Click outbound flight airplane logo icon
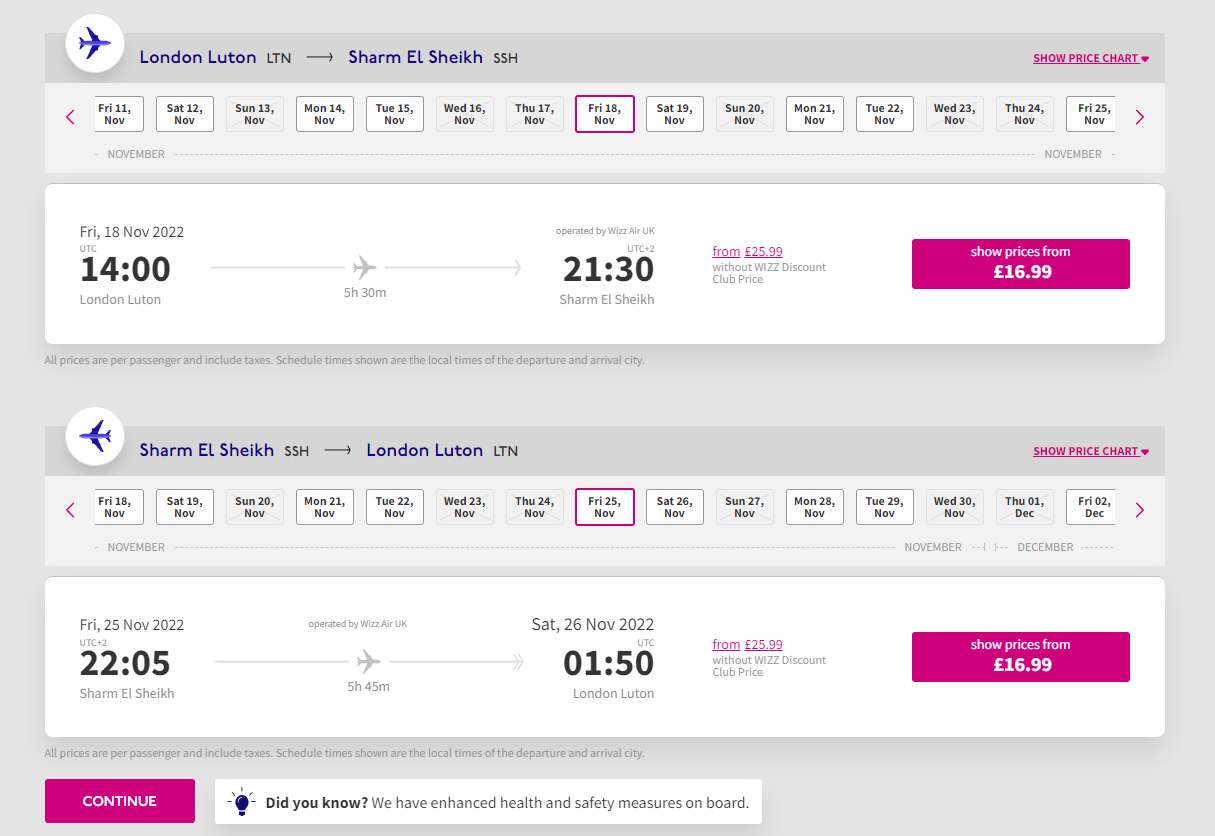This screenshot has height=836, width=1215. 95,43
